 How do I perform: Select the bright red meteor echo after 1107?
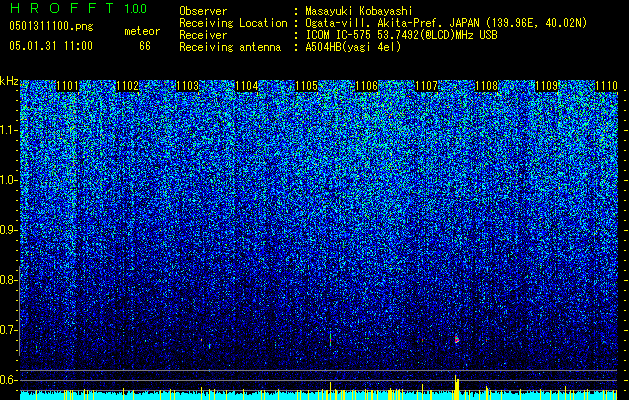(x=457, y=339)
